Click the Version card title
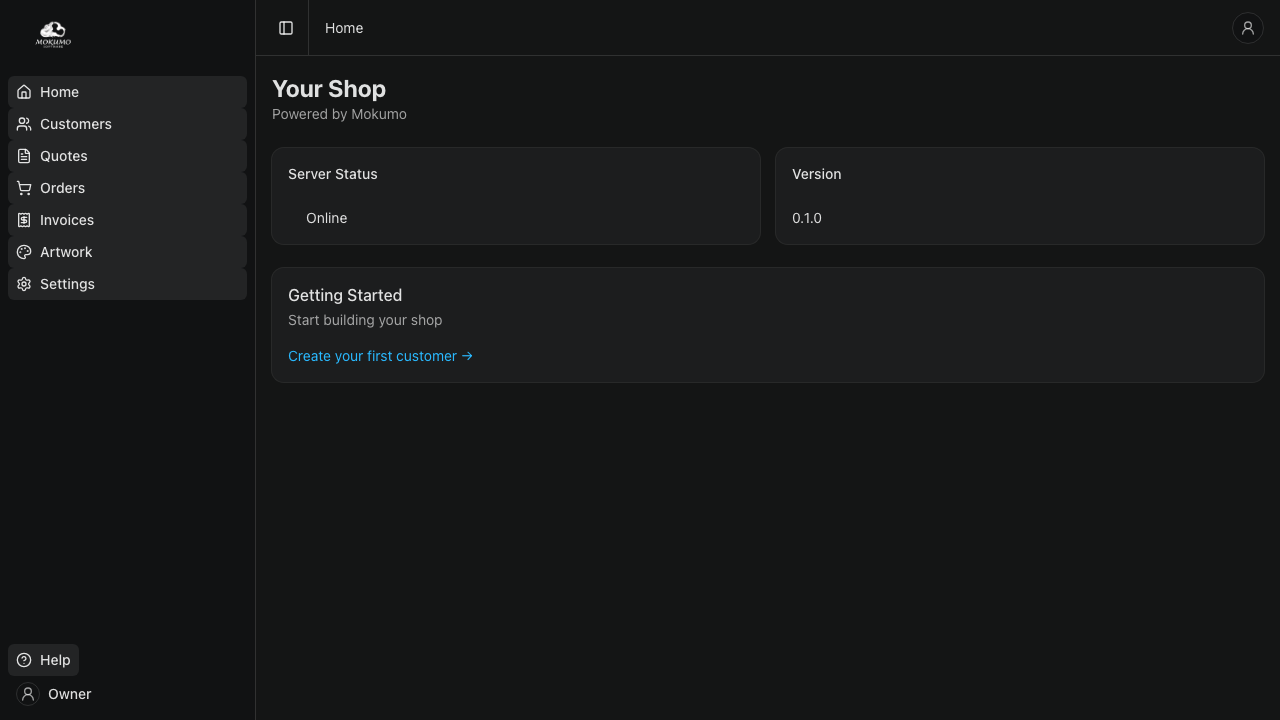The image size is (1280, 720). coord(816,174)
